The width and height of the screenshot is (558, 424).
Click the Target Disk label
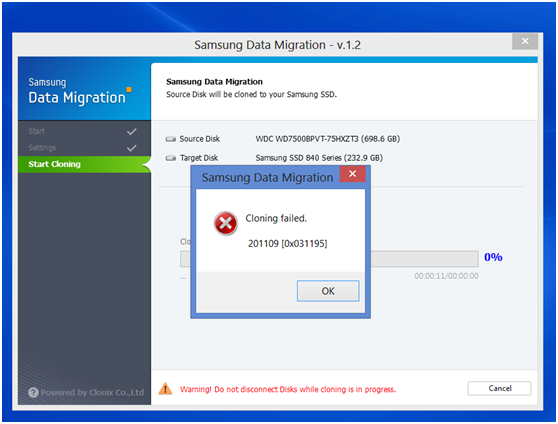point(199,158)
